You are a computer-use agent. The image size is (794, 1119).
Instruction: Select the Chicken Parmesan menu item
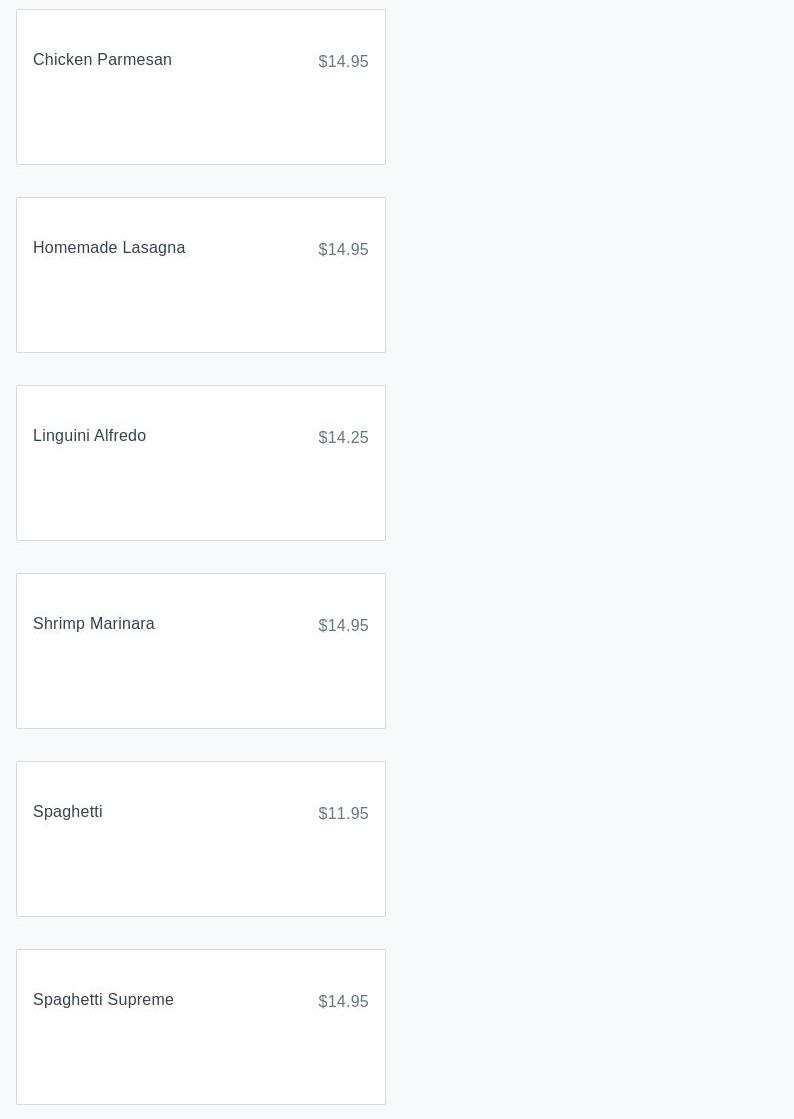(102, 60)
